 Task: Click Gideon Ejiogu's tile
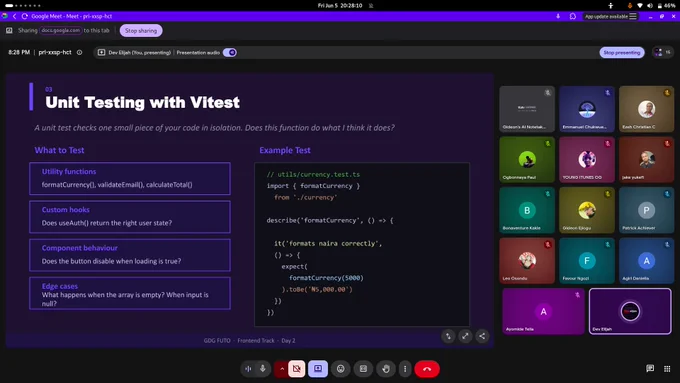[x=587, y=210]
